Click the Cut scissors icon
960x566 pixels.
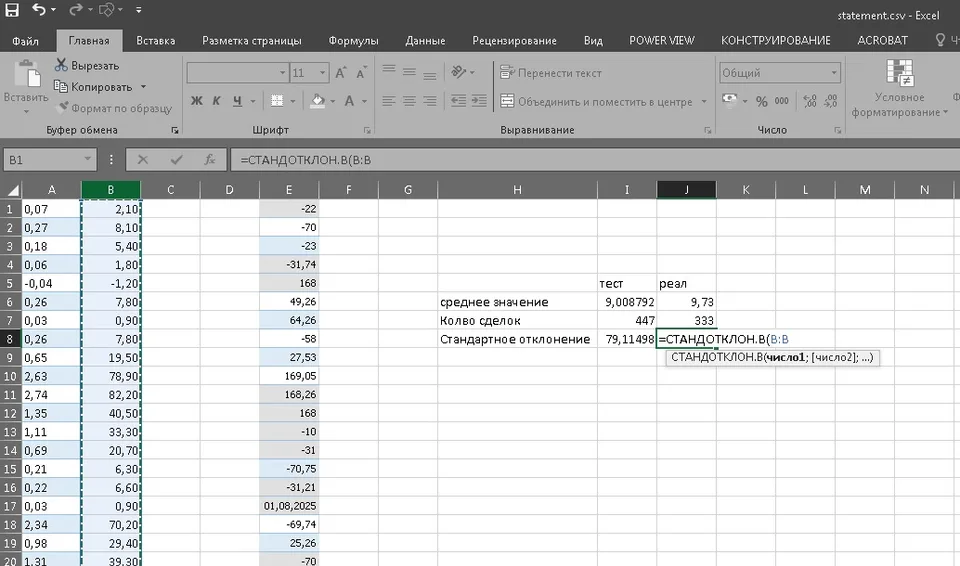pos(61,65)
